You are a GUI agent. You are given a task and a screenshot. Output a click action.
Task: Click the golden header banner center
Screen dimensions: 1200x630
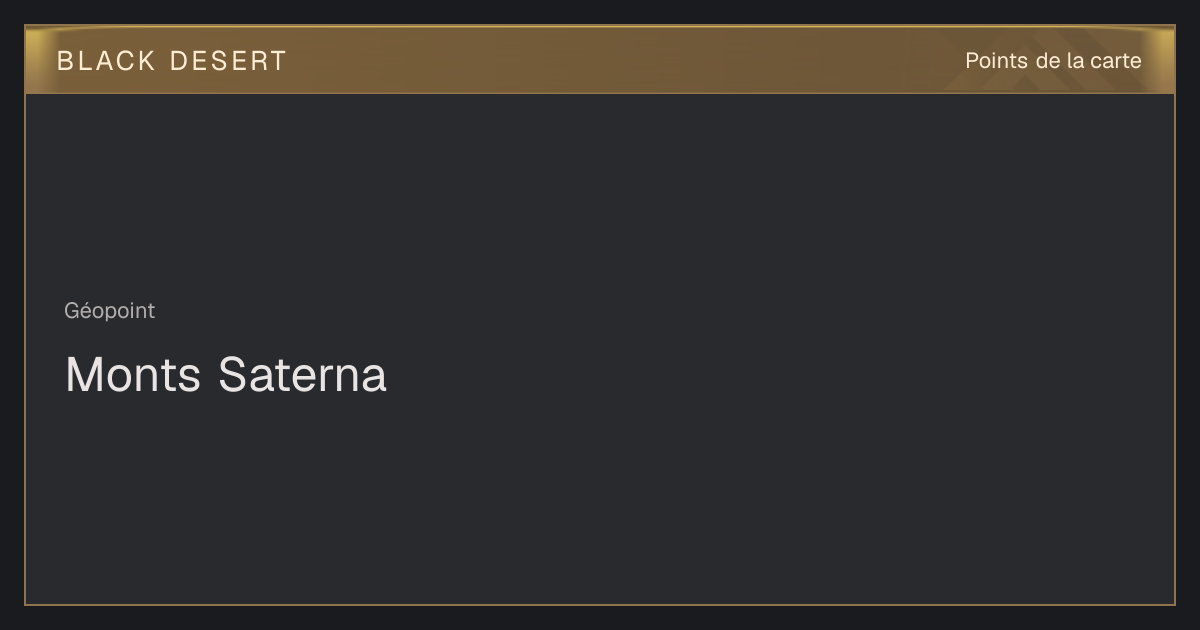(600, 60)
